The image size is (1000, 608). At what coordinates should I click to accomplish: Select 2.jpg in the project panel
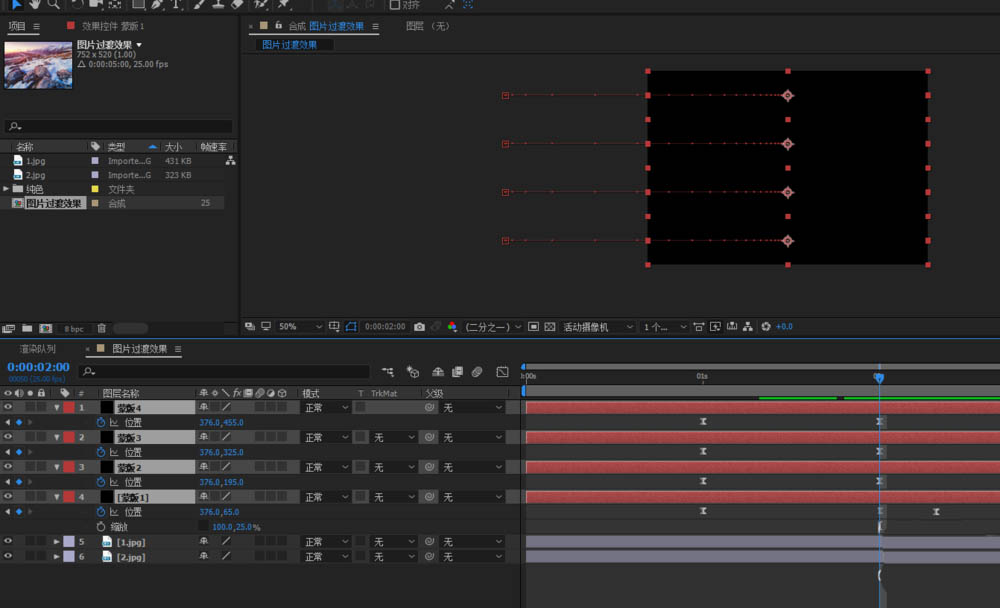[36, 175]
